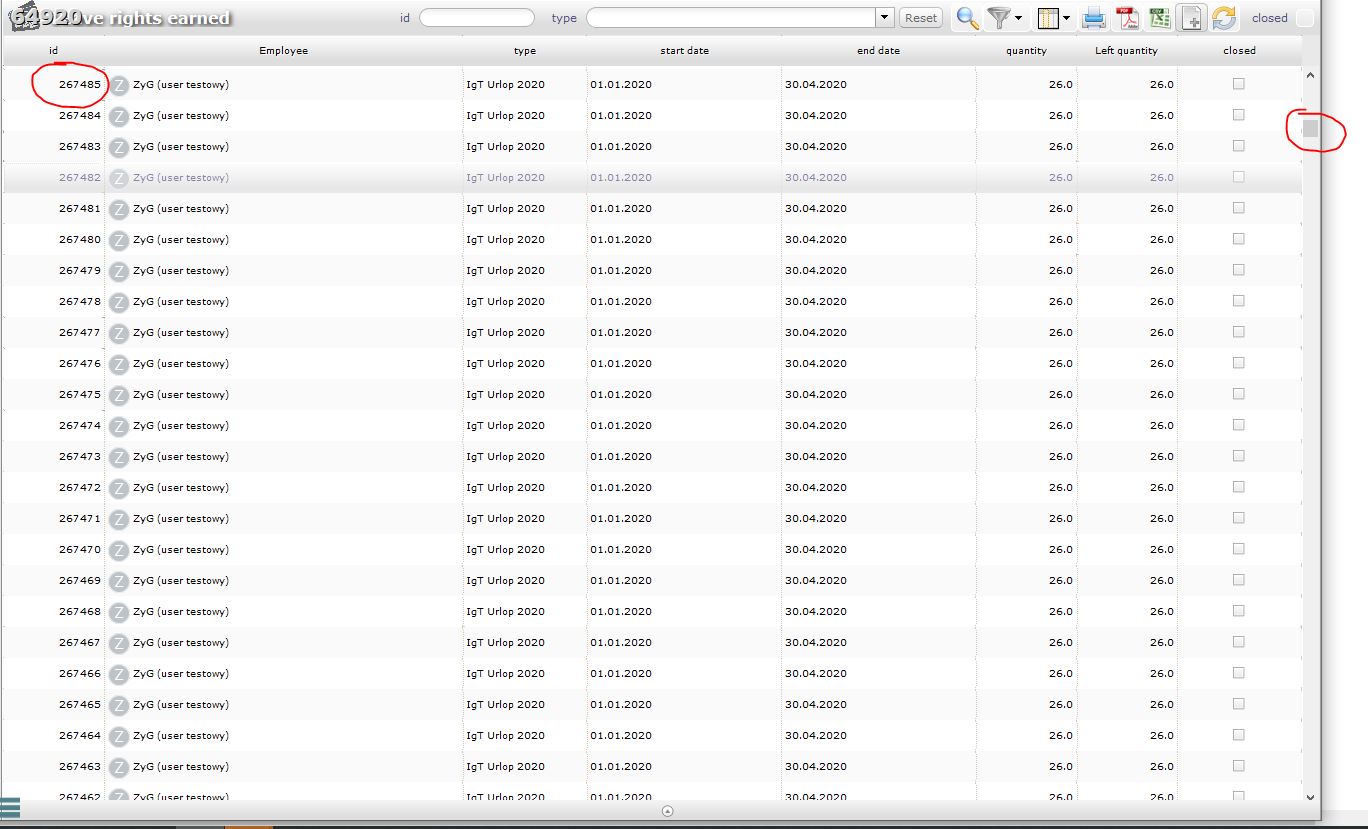
Task: Click the funnel filter icon
Action: [x=998, y=18]
